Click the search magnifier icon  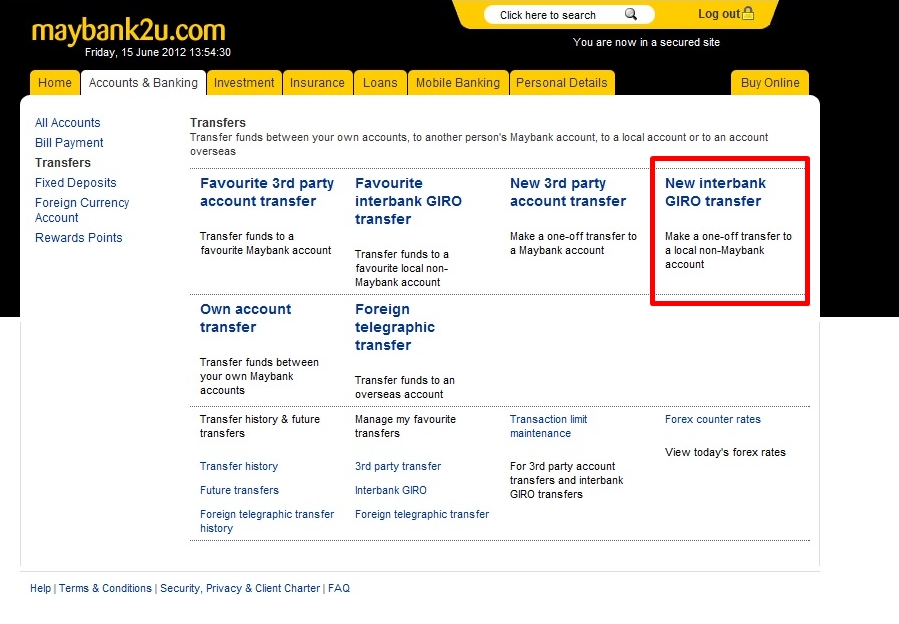pos(631,14)
